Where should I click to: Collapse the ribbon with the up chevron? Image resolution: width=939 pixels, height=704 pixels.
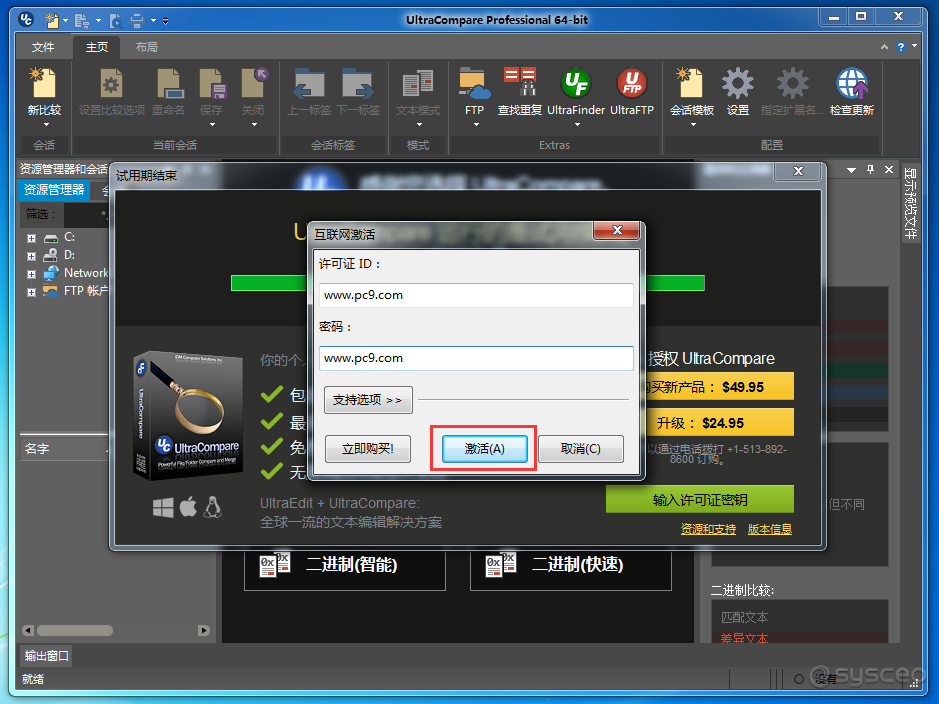click(884, 47)
